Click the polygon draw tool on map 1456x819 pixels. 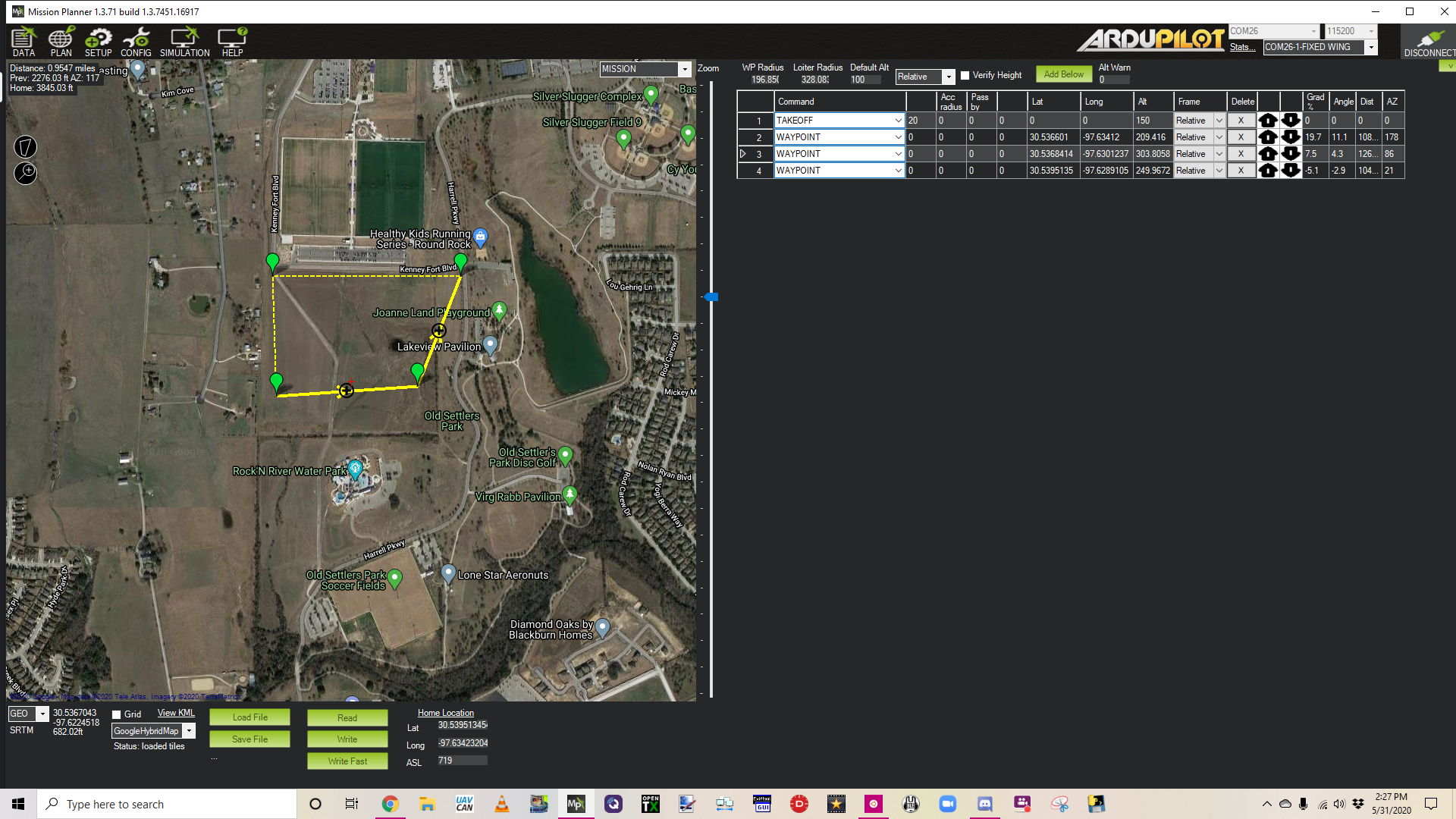point(25,146)
